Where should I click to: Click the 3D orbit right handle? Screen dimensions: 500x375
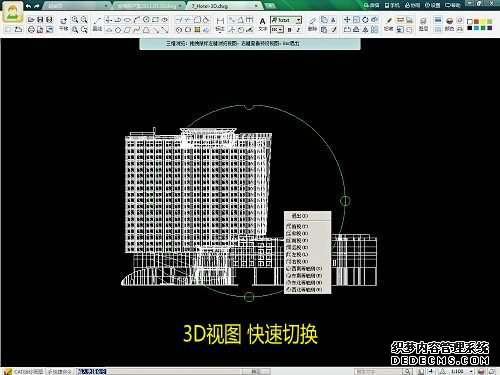tap(345, 201)
